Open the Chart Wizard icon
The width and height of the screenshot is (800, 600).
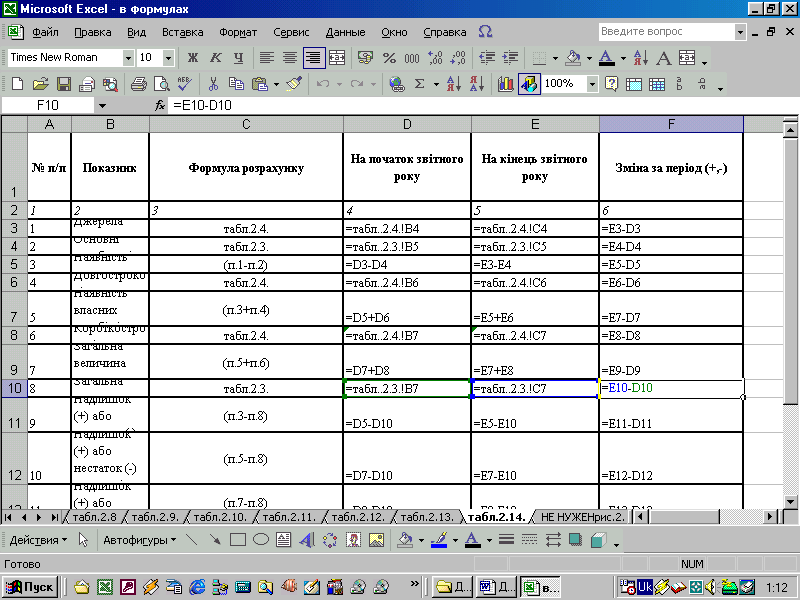tap(505, 84)
